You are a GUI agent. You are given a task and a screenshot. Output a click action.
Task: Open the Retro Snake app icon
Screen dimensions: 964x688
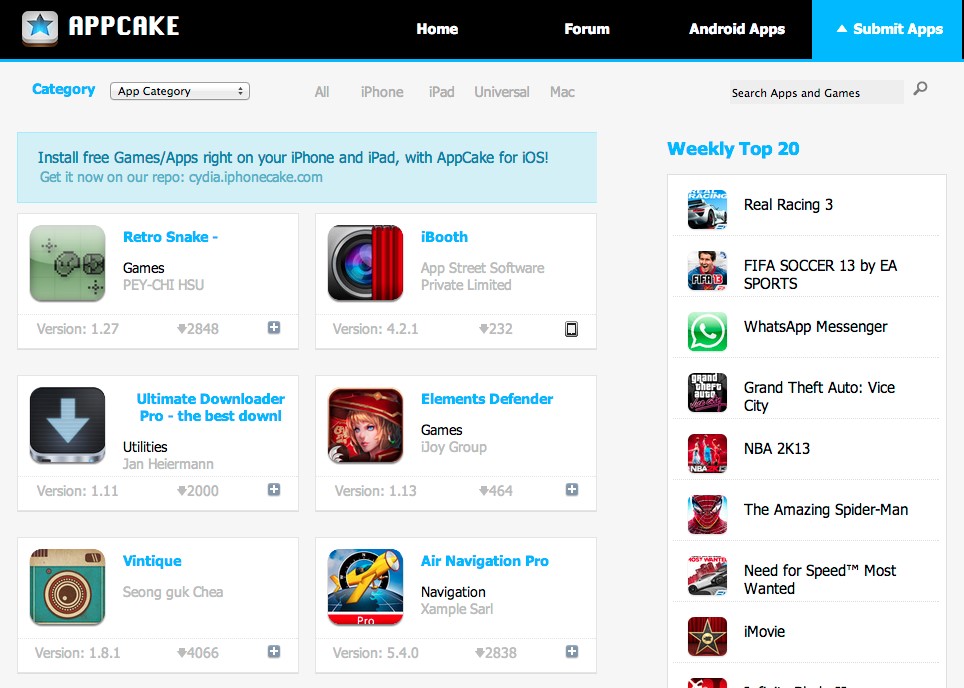pos(68,263)
